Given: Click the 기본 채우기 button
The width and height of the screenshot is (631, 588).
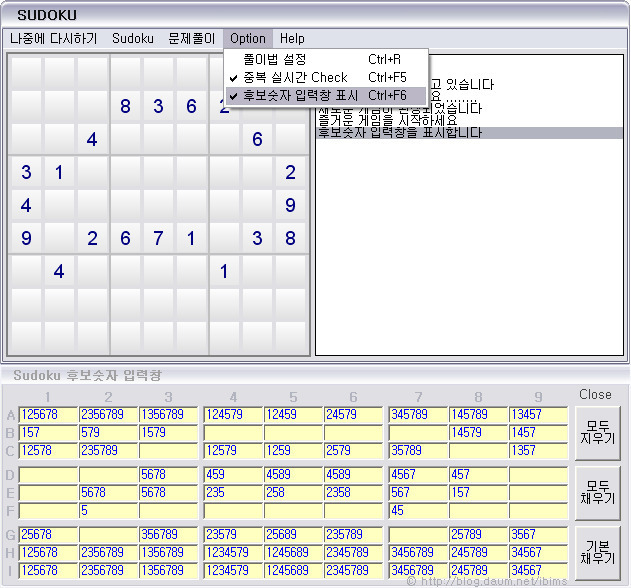Looking at the screenshot, I should pyautogui.click(x=597, y=551).
